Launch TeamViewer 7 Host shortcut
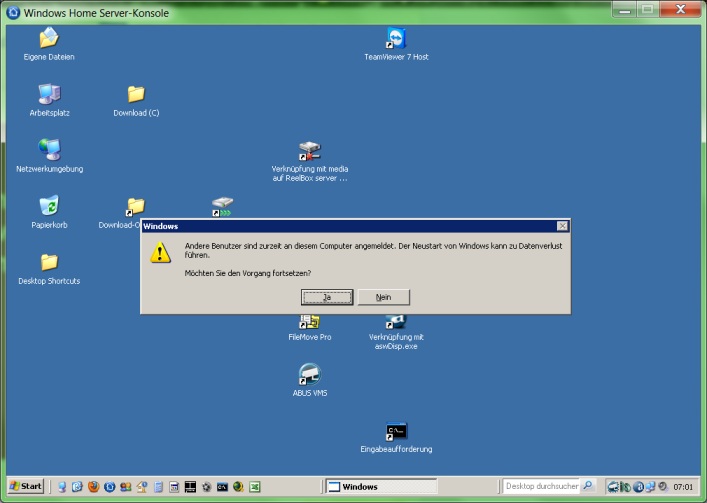 pyautogui.click(x=396, y=39)
